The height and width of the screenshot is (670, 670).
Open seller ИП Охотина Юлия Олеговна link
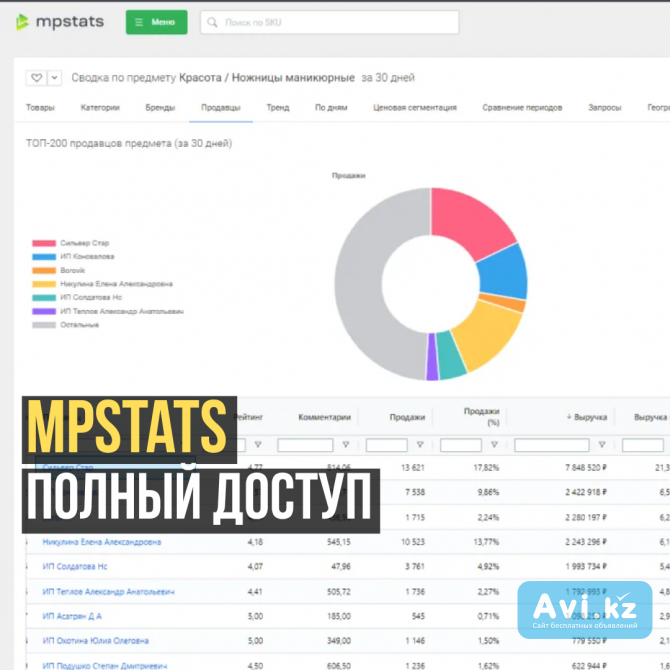pos(95,641)
